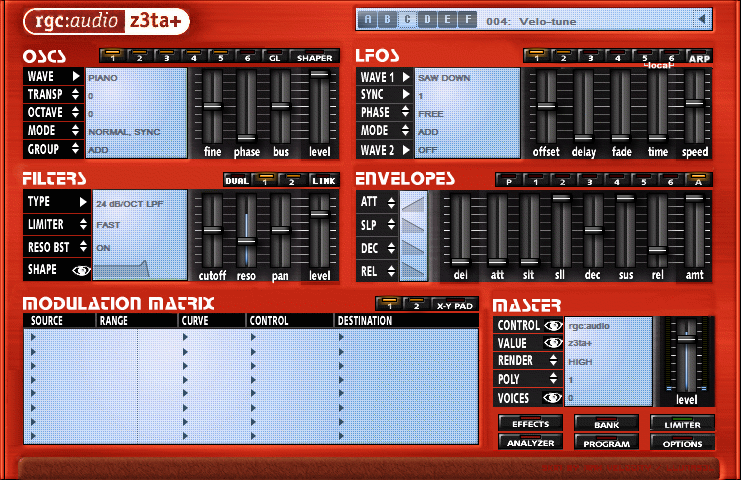Select bank A button
The width and height of the screenshot is (741, 480).
(x=368, y=19)
